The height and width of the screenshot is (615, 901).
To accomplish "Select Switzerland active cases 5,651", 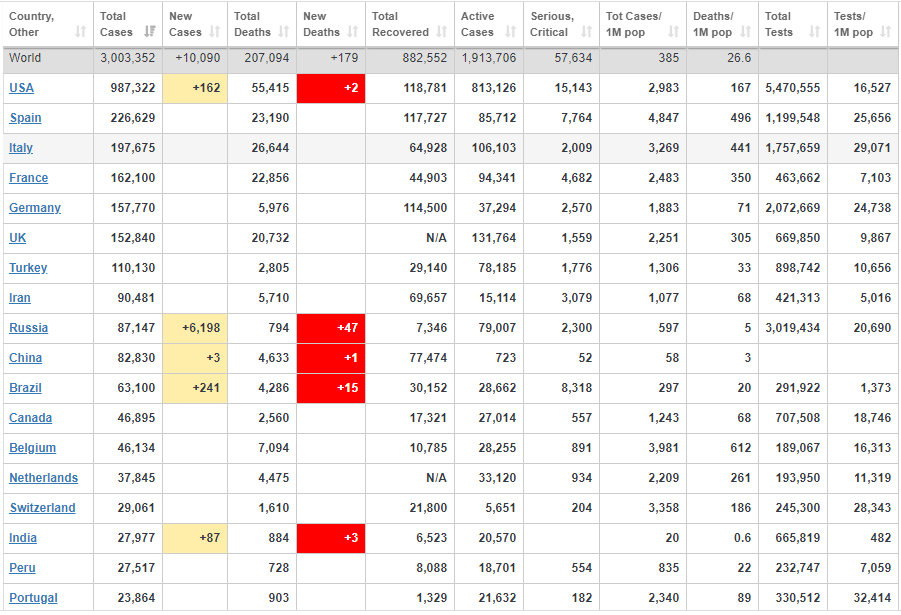I will click(x=500, y=508).
